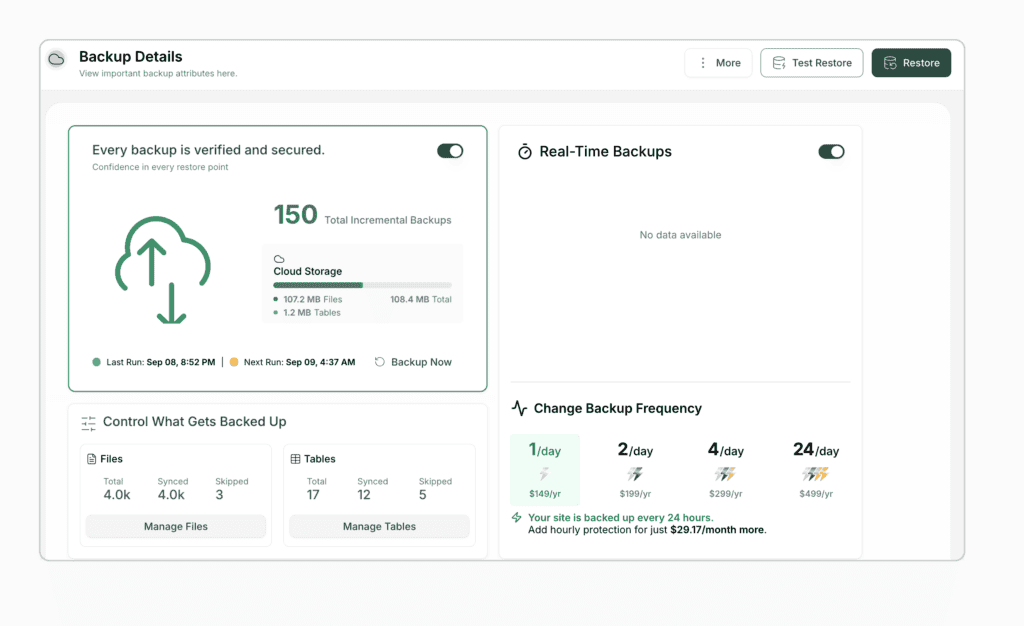Click the yellow Next Run status dot

[234, 362]
